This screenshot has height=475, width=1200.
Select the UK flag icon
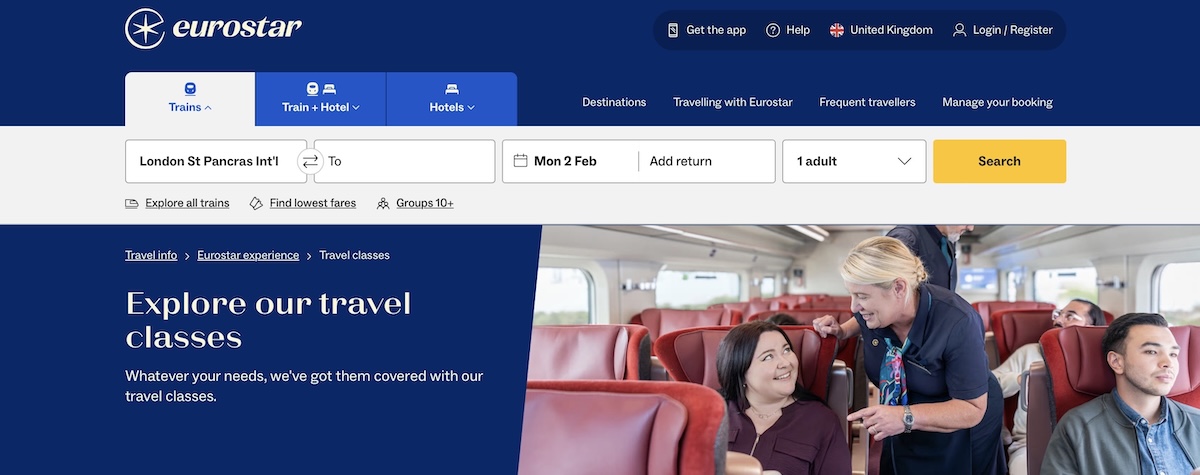point(837,30)
